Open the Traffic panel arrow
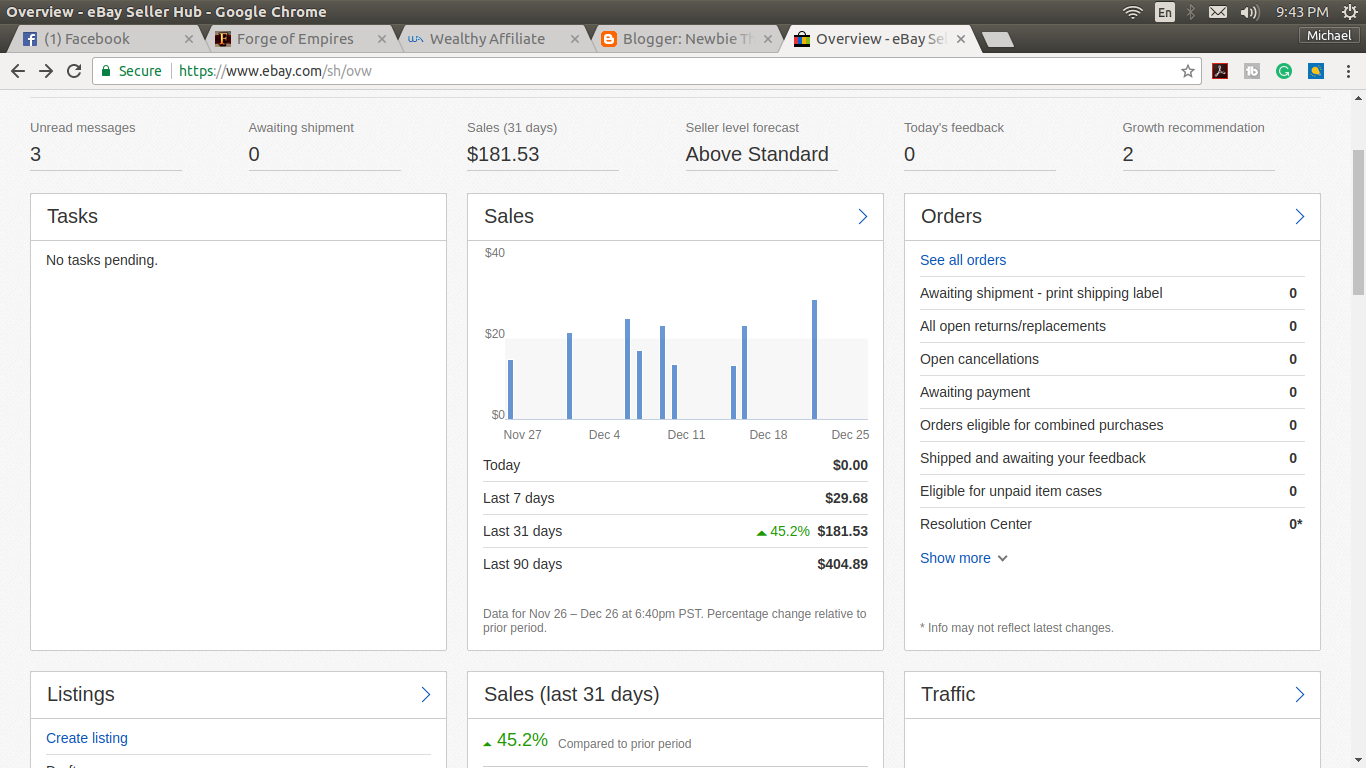 pyautogui.click(x=1300, y=695)
